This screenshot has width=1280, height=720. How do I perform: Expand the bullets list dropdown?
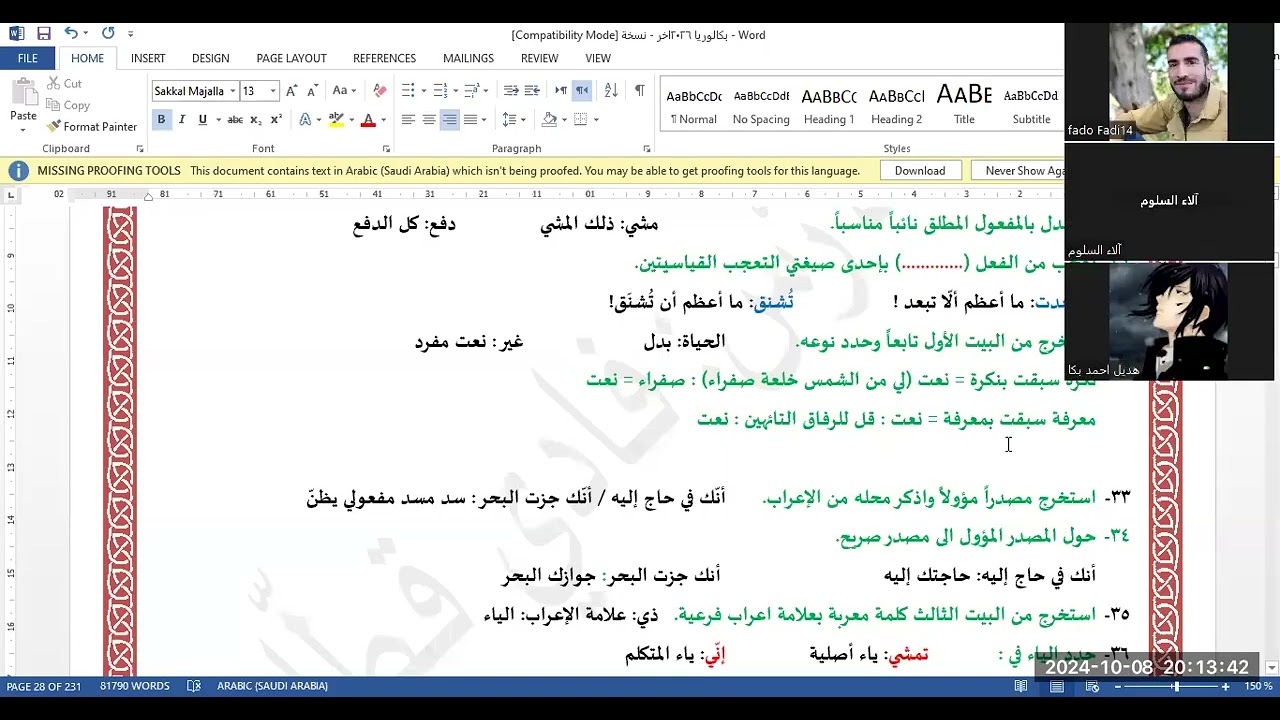coord(423,91)
